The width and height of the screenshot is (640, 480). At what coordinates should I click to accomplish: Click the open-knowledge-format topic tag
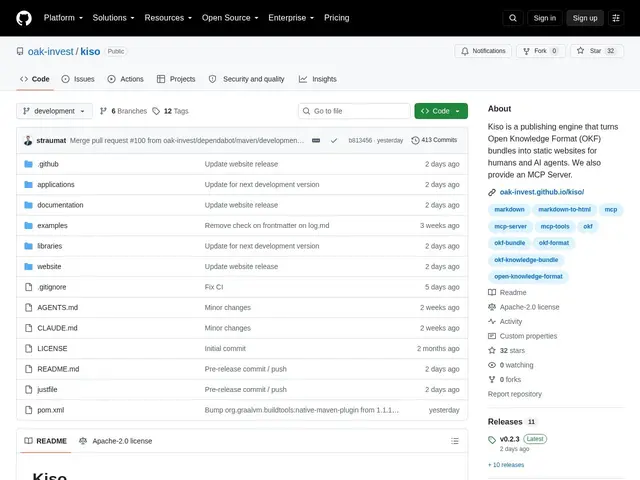coord(528,276)
